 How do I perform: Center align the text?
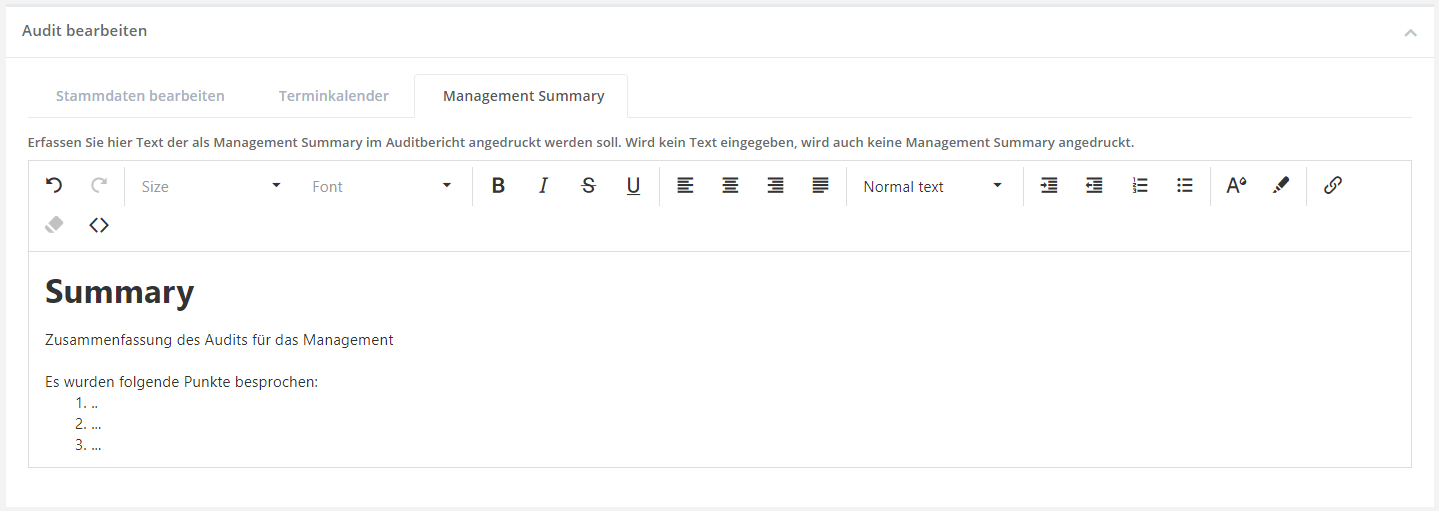tap(730, 186)
